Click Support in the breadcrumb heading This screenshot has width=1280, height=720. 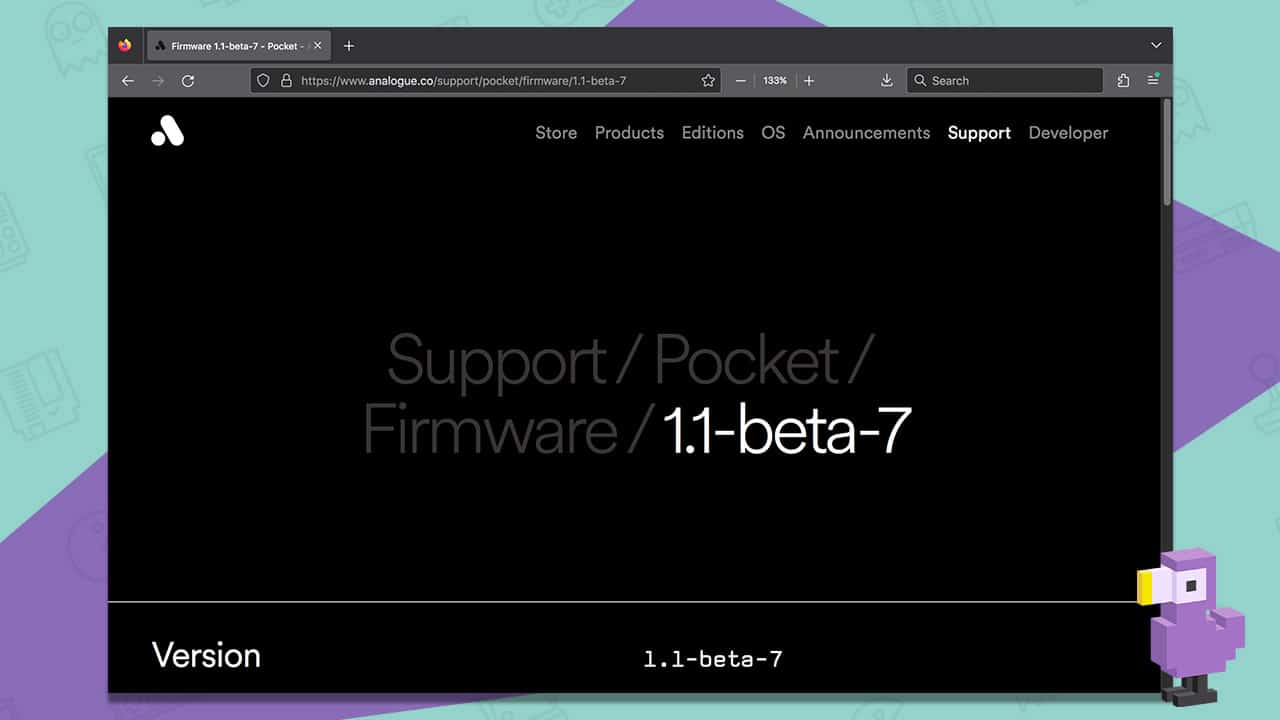click(x=497, y=361)
